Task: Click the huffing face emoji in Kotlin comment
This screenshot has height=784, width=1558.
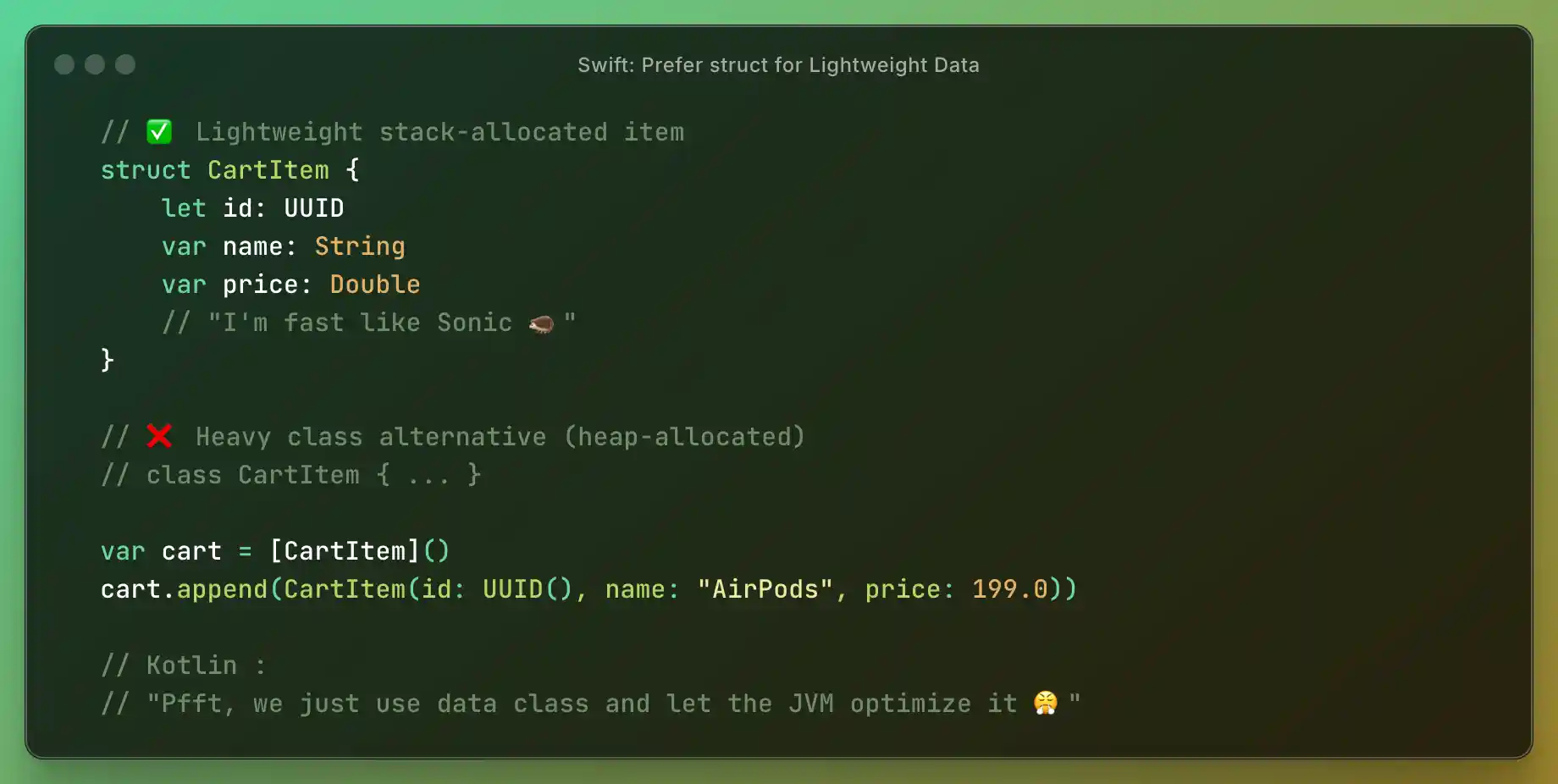Action: point(1046,704)
